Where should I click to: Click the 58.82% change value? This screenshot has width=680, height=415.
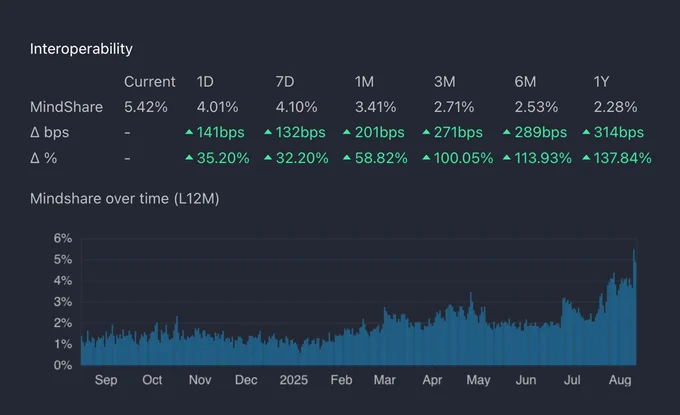[381, 158]
